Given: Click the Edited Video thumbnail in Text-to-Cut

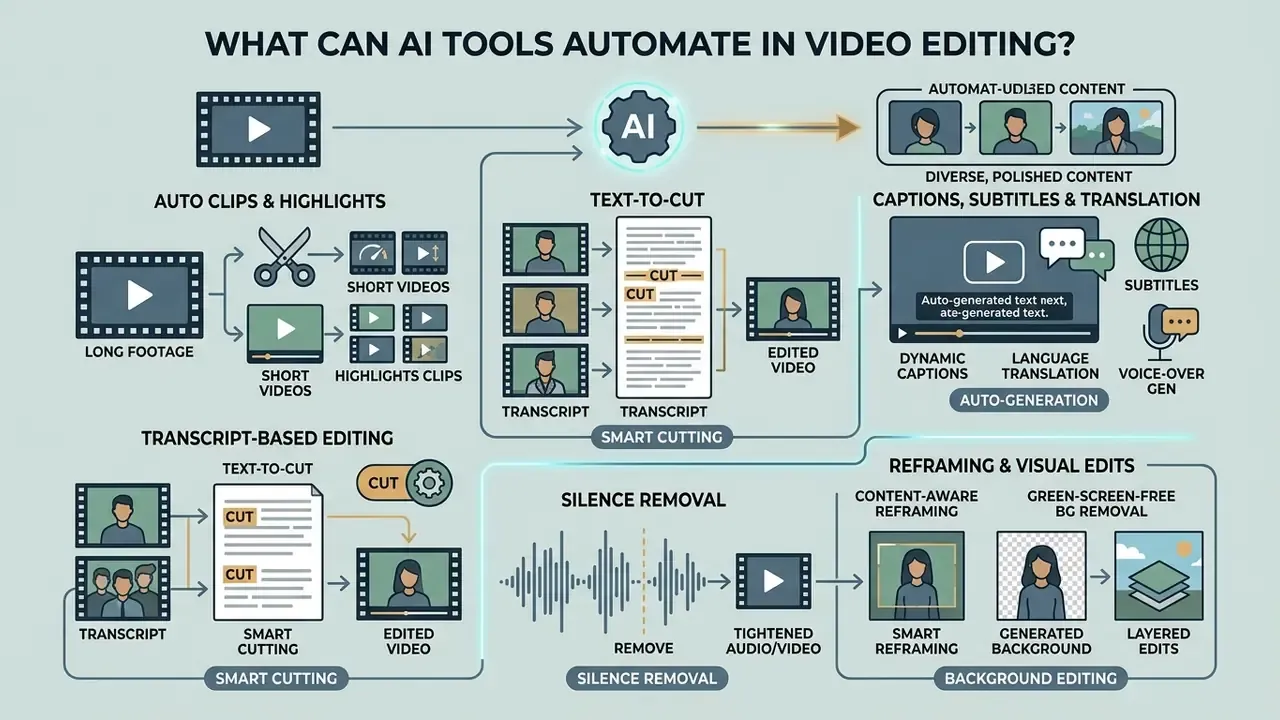Looking at the screenshot, I should coord(793,311).
